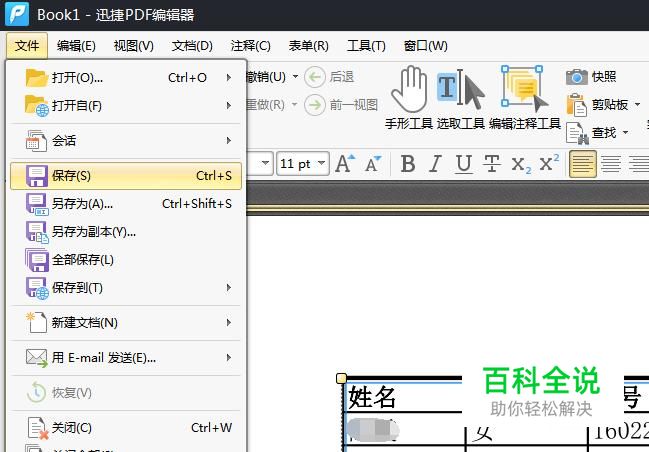Screen dimensions: 649x452
Task: Click the Xunjie PDF editor app logo
Action: tap(17, 14)
